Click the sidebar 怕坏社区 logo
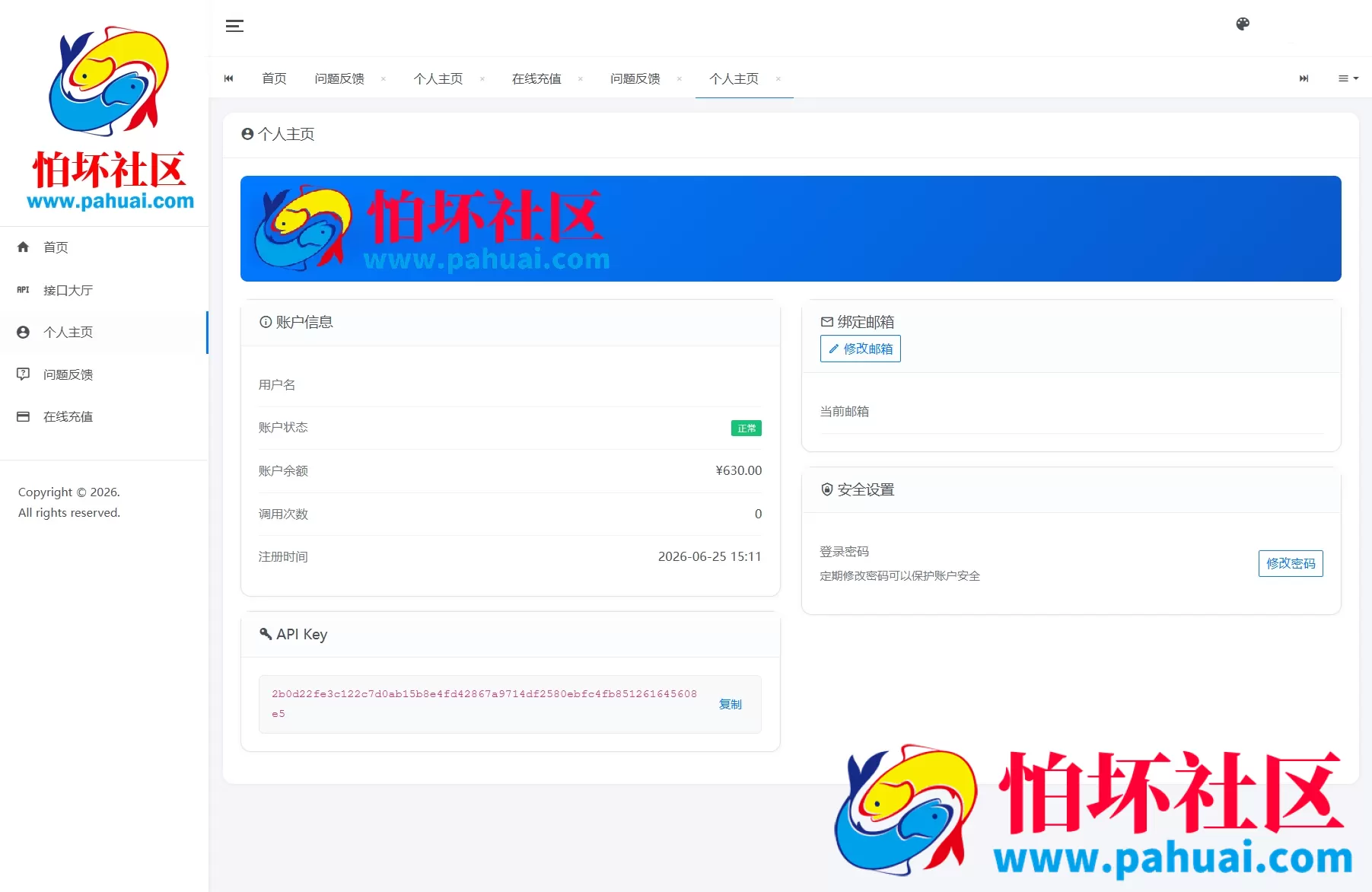This screenshot has height=892, width=1372. tap(109, 117)
